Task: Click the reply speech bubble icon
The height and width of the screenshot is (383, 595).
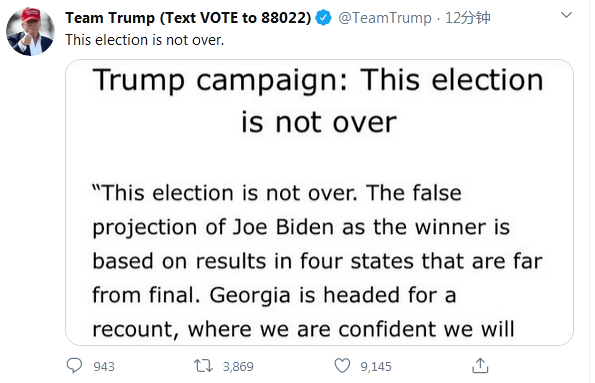Action: (74, 366)
